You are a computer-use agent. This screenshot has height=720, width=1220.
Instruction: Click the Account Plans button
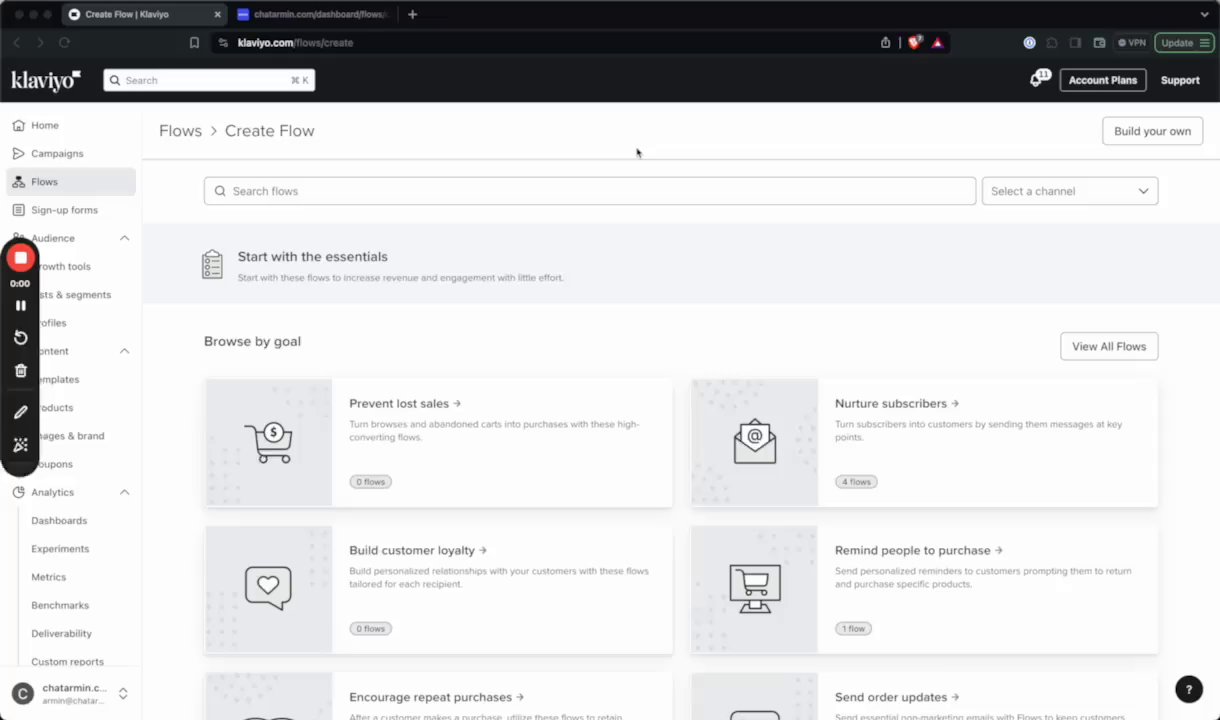click(1102, 80)
